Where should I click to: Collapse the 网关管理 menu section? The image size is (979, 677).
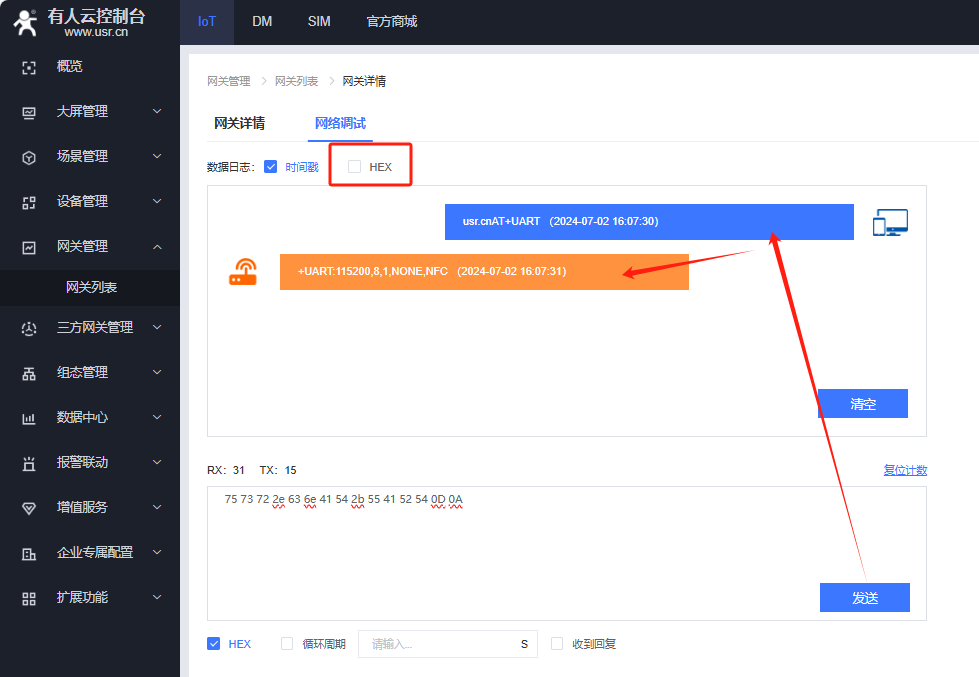(x=157, y=247)
